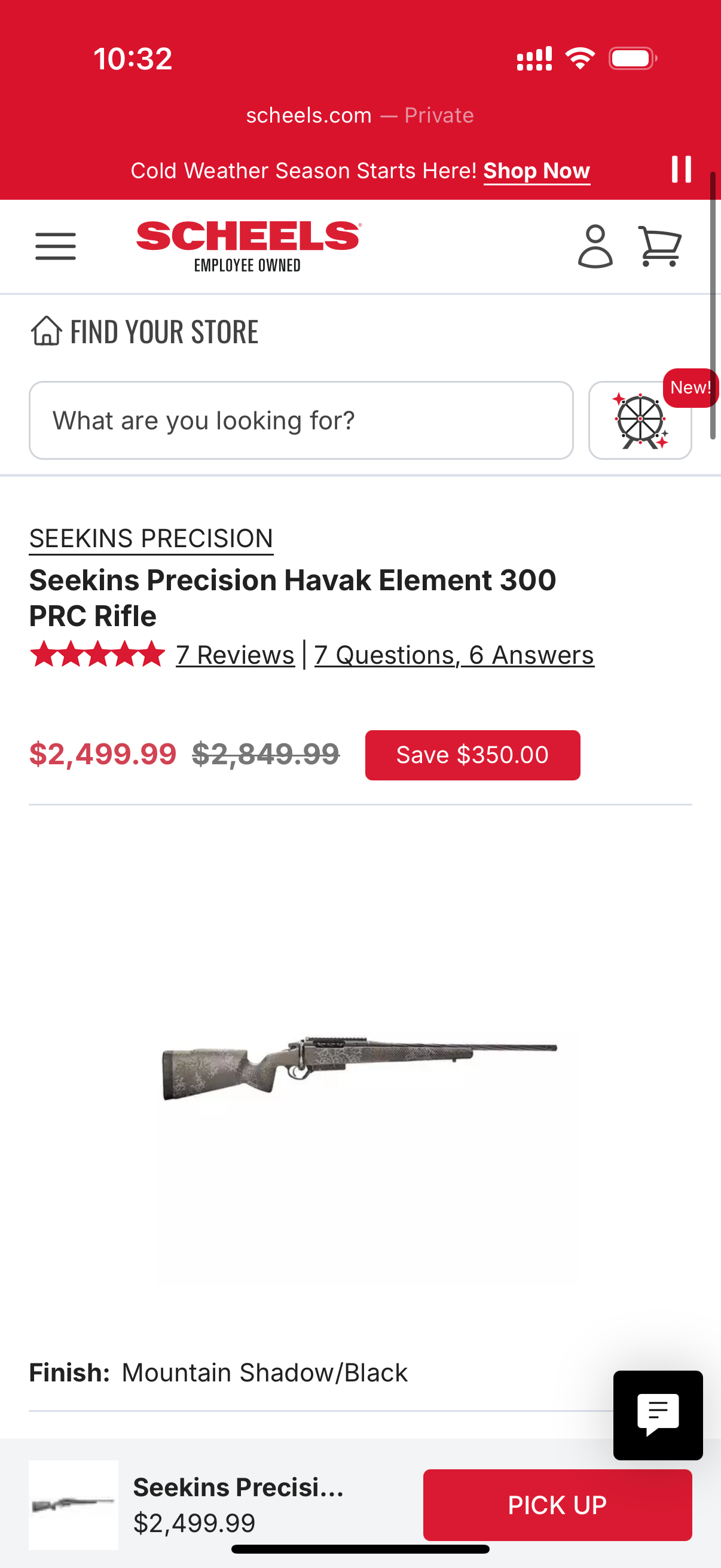Image resolution: width=721 pixels, height=1568 pixels.
Task: Tap the main rifle product image
Action: point(359,1066)
